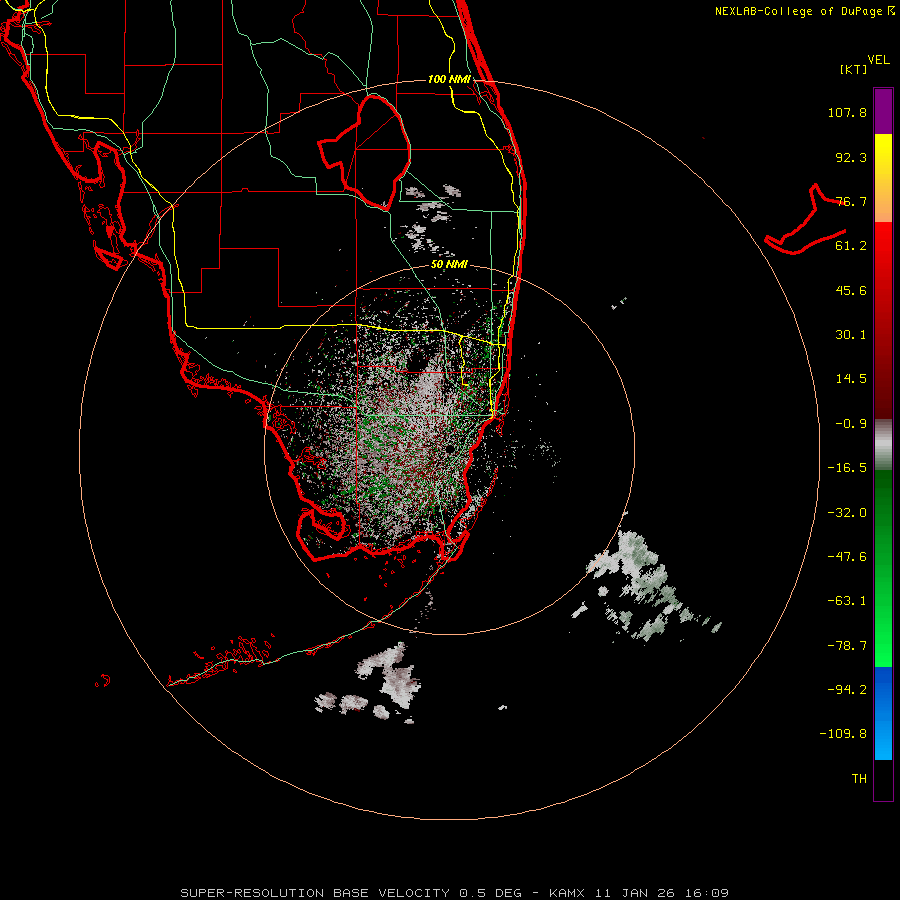Click the 61.2 velocity scale value

[851, 246]
